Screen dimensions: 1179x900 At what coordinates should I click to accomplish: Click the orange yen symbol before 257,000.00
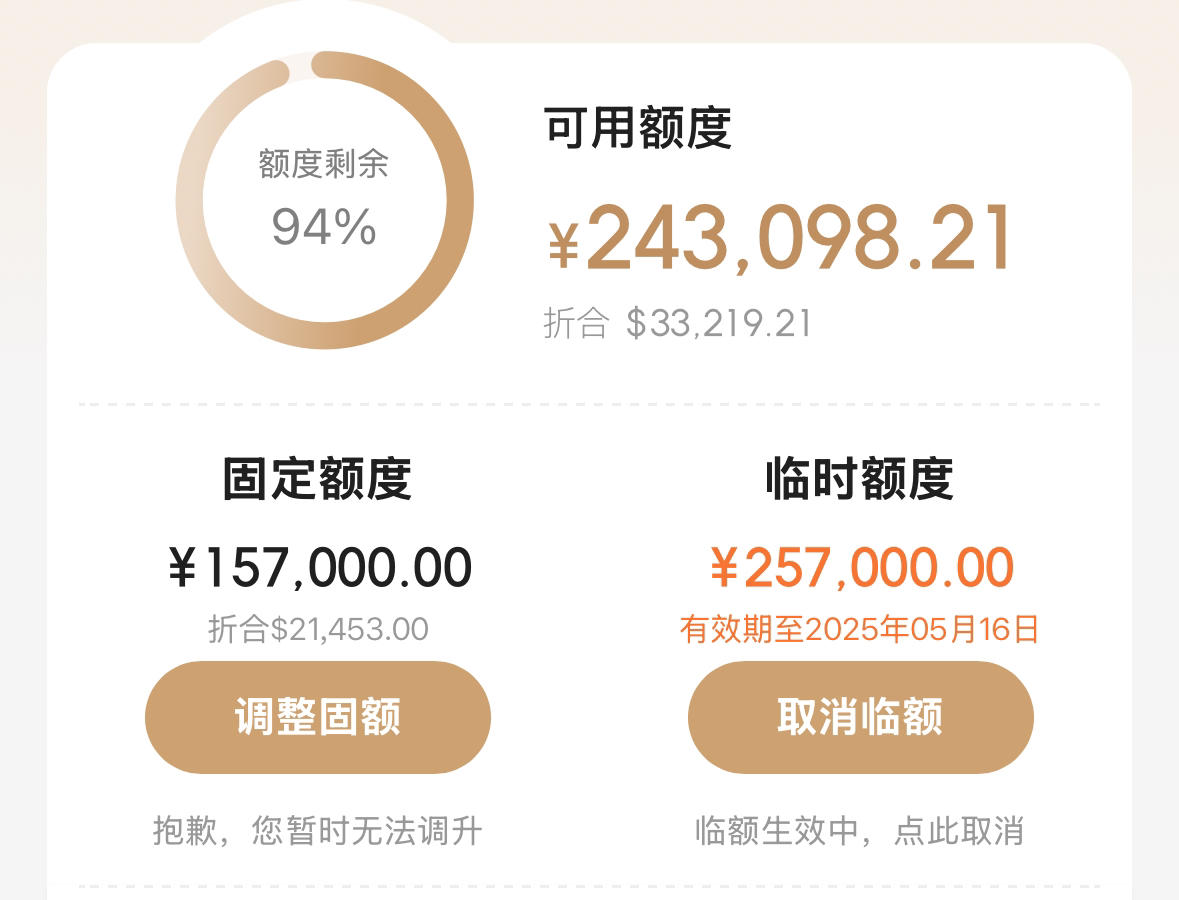724,568
